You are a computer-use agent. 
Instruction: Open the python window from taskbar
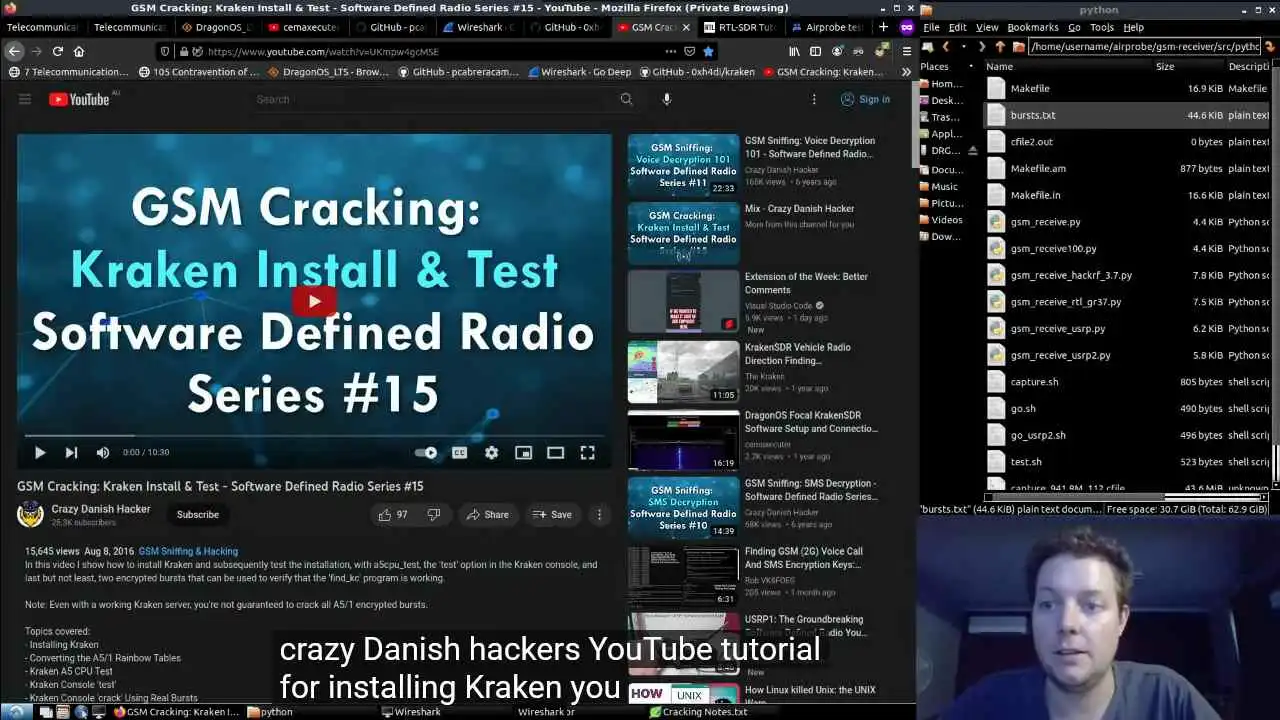click(269, 712)
